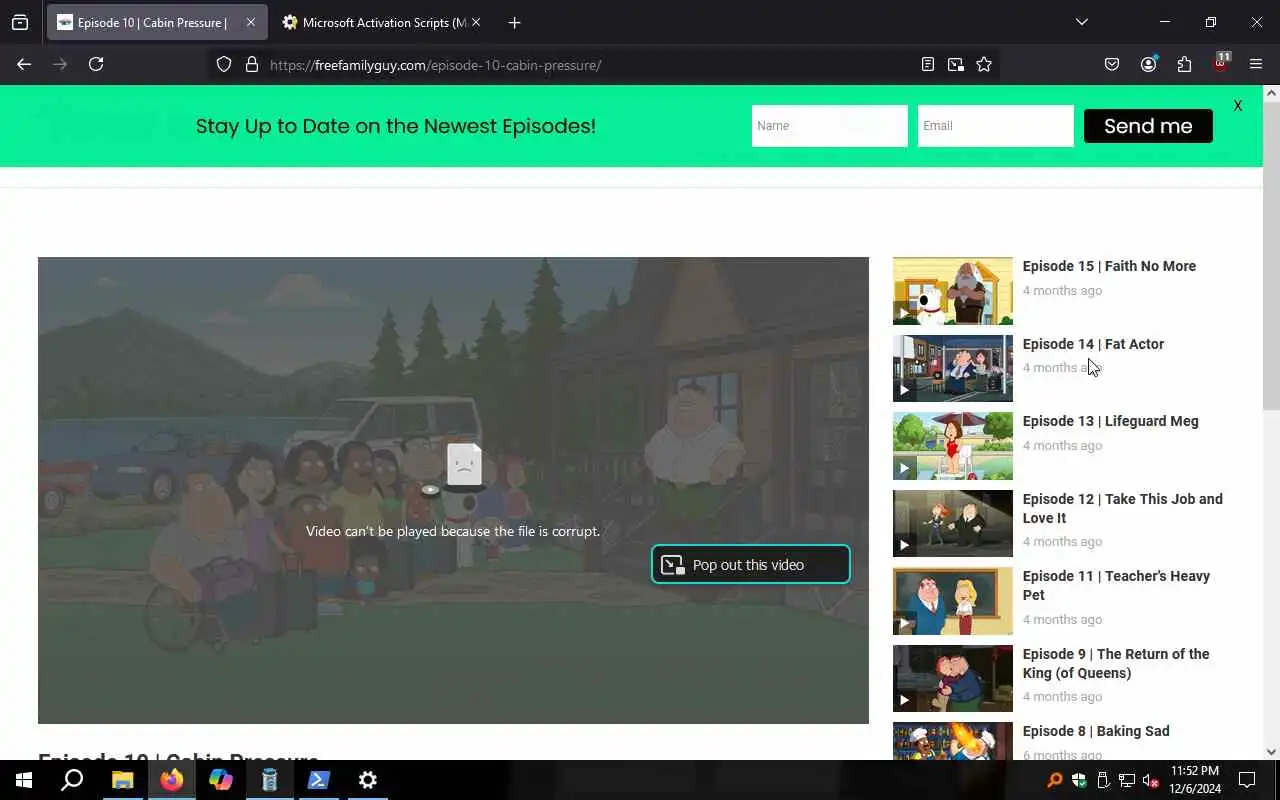Viewport: 1280px width, 800px height.
Task: Open Episode 15 Faith No More link
Action: tap(1109, 266)
